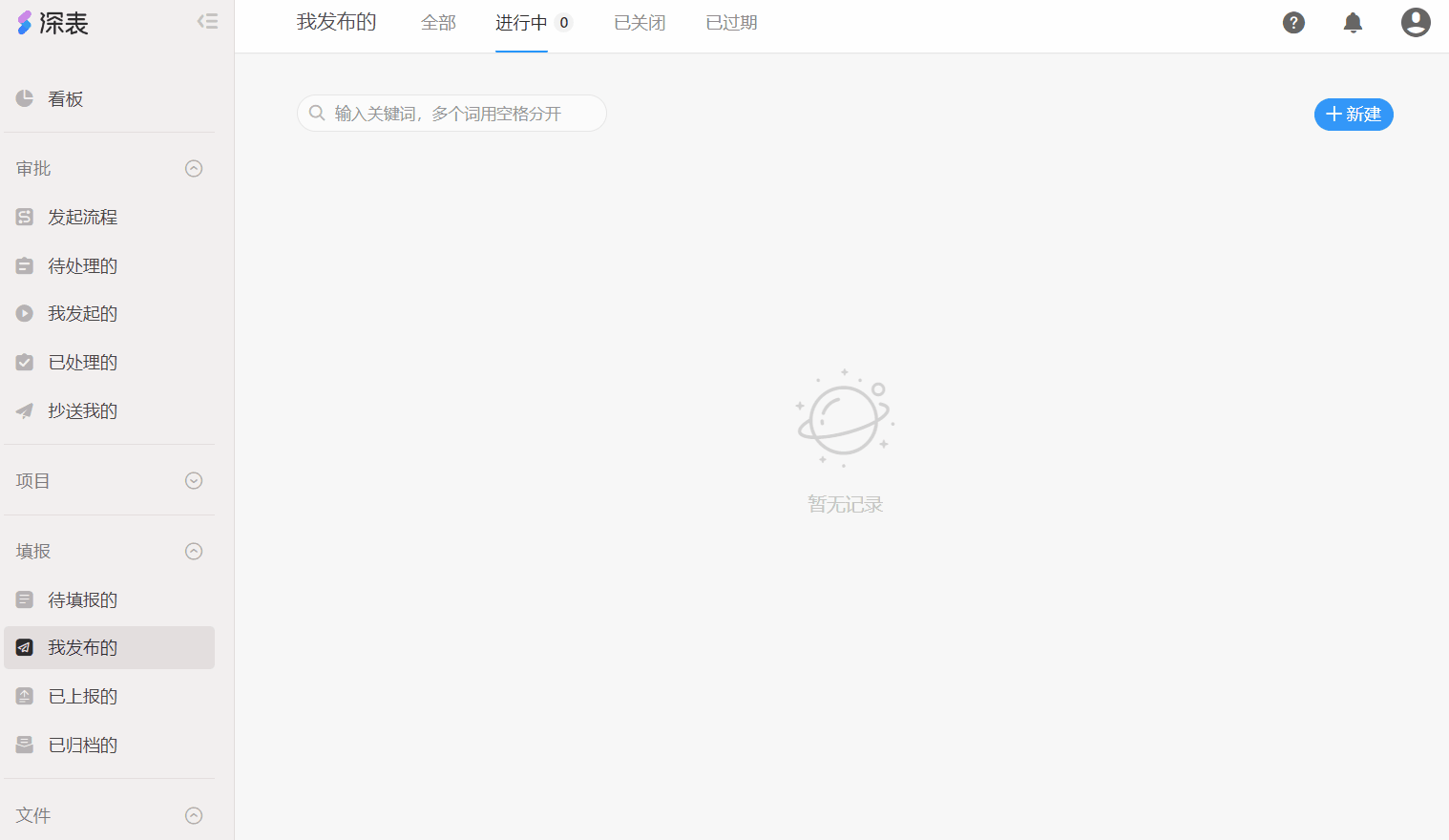This screenshot has width=1449, height=840.
Task: Switch to the 已过期 tab
Action: coord(731,23)
